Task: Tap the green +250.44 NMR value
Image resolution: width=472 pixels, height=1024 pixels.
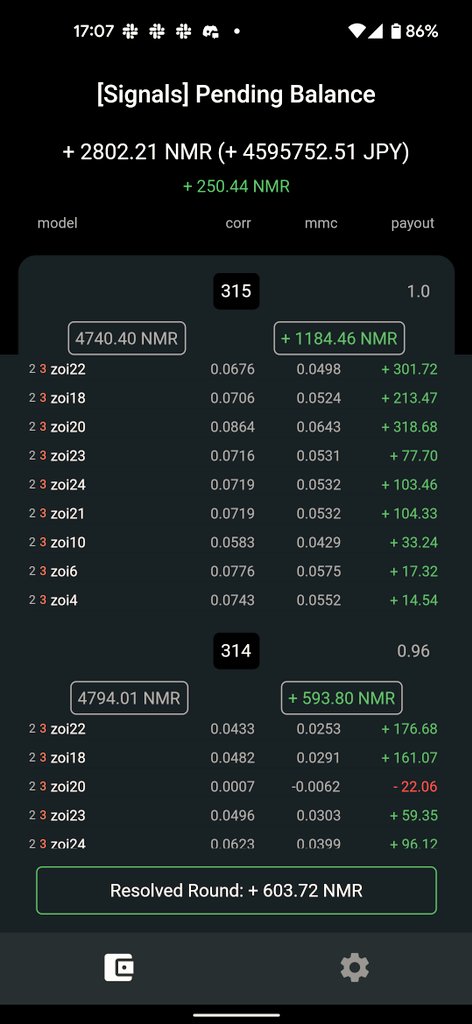Action: 236,186
